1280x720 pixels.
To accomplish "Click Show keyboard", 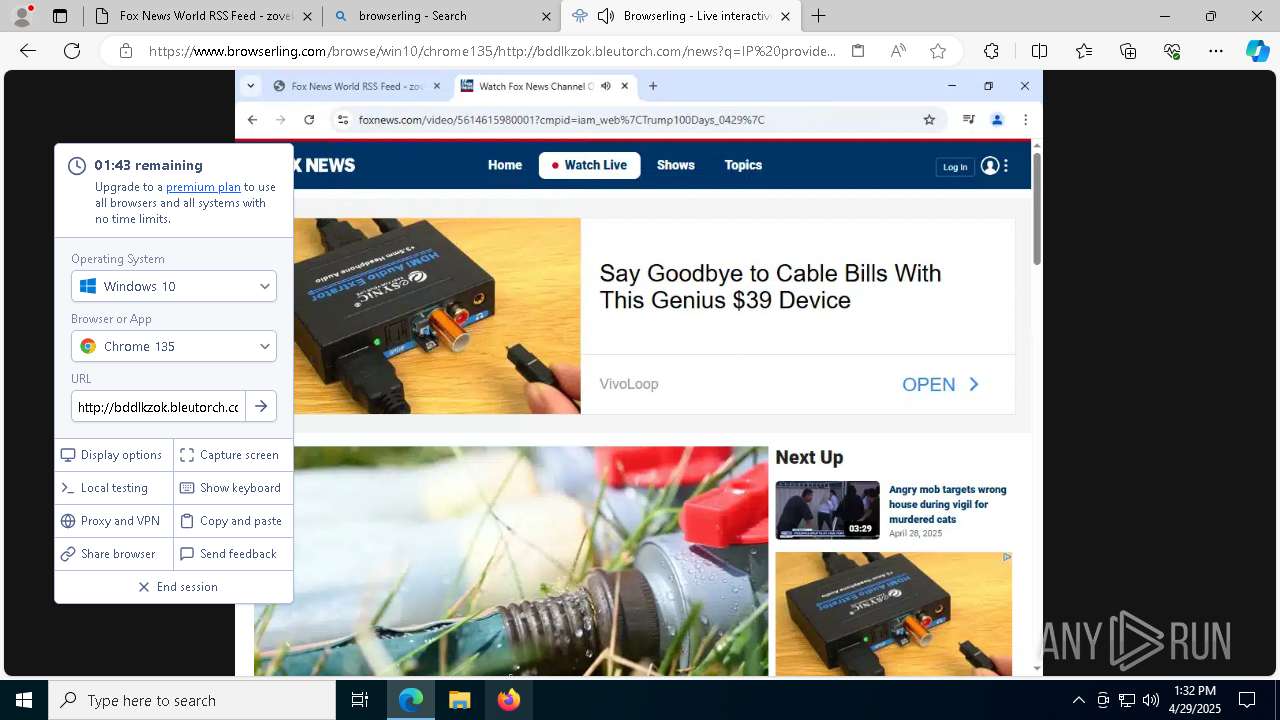I will [x=233, y=488].
